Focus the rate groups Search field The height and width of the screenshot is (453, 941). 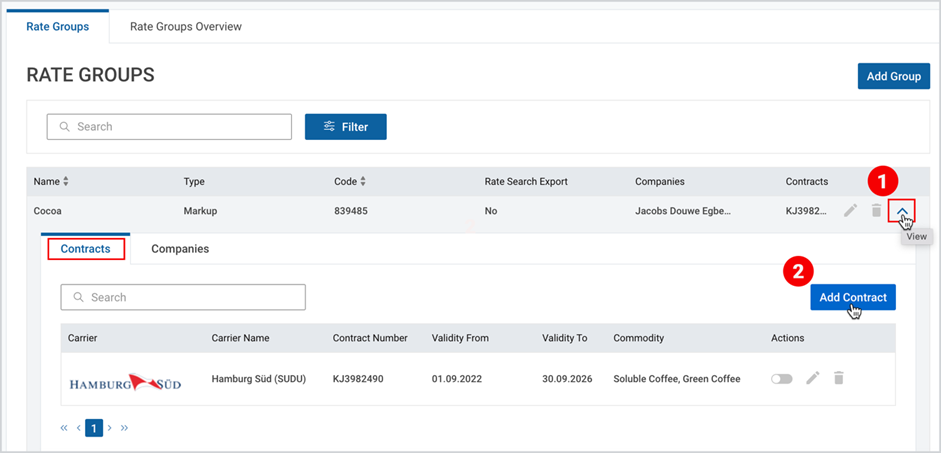point(169,127)
